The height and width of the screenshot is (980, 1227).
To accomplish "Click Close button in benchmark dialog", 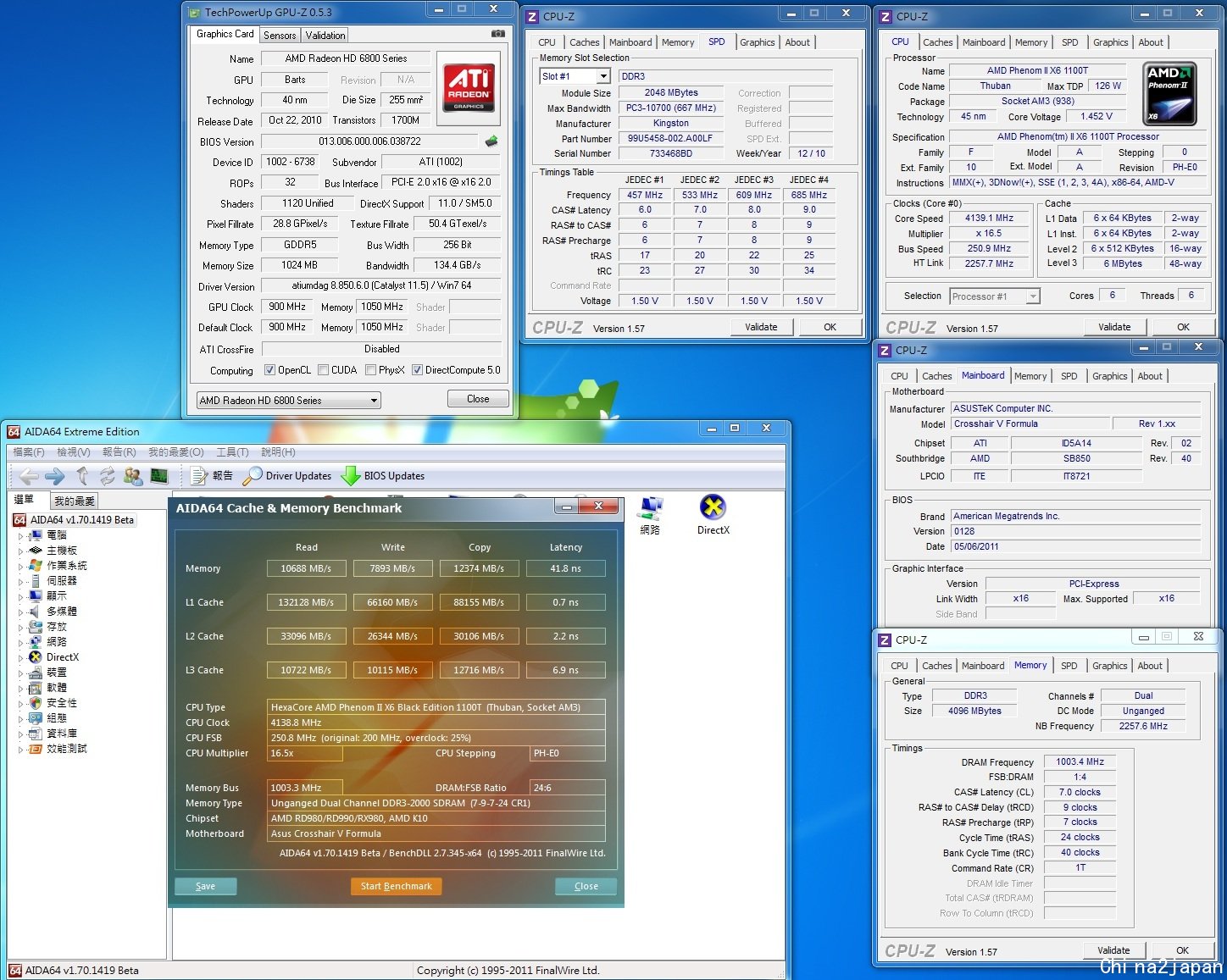I will [x=586, y=886].
